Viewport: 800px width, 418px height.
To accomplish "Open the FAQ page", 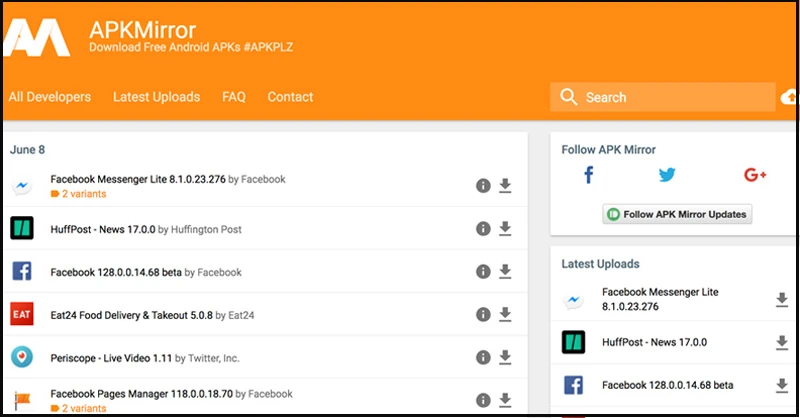I will [x=234, y=97].
